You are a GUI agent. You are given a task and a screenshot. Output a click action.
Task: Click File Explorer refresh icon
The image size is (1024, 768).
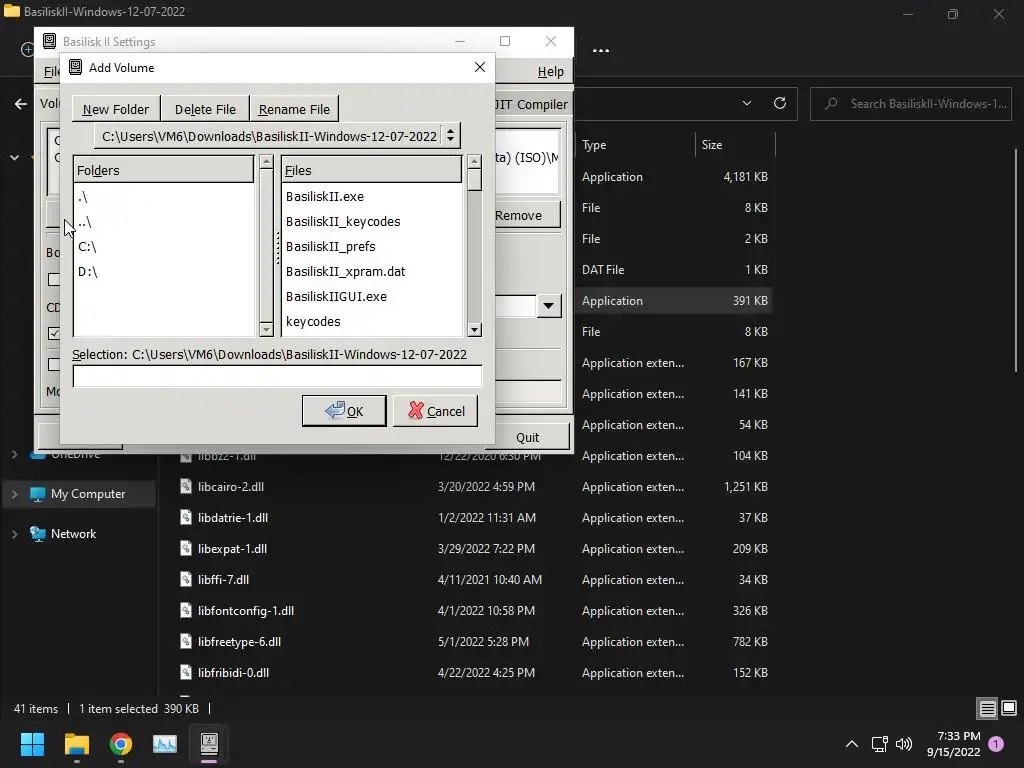pos(780,103)
